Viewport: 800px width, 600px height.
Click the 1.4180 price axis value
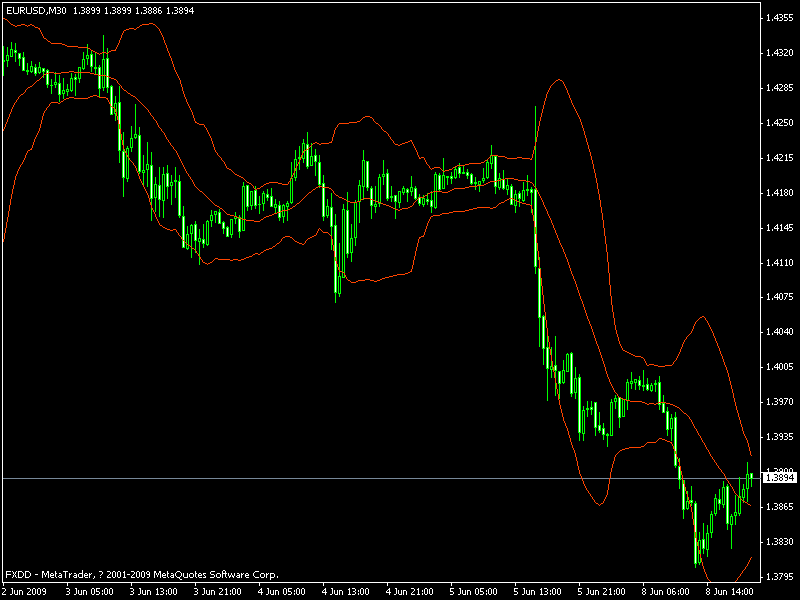coord(780,193)
